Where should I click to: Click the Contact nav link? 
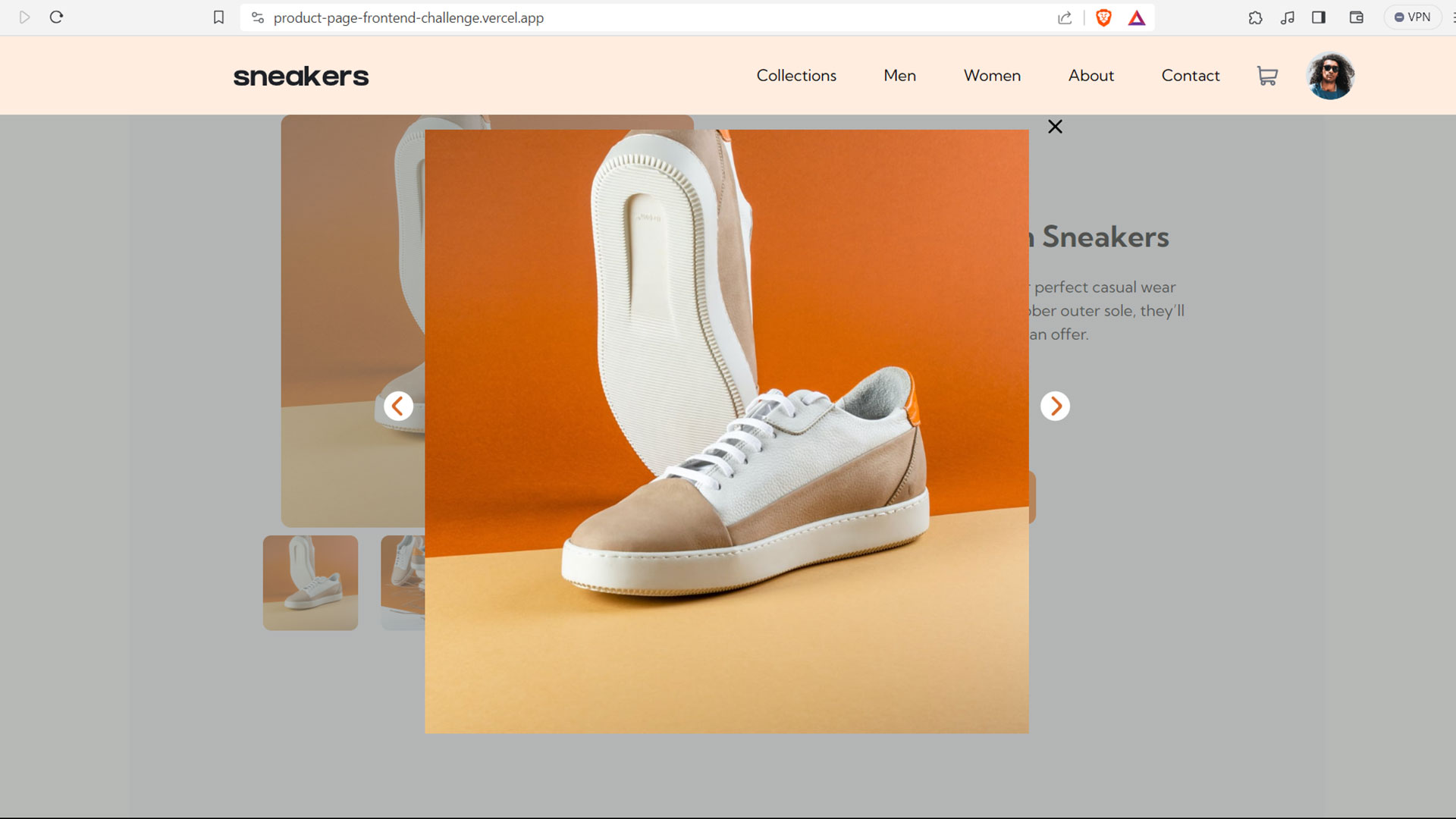click(x=1190, y=76)
